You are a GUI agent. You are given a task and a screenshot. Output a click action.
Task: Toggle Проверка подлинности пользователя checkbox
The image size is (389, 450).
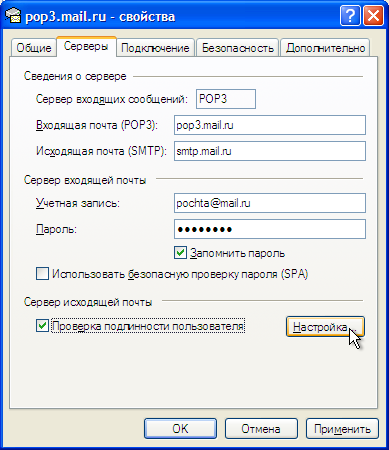42,326
